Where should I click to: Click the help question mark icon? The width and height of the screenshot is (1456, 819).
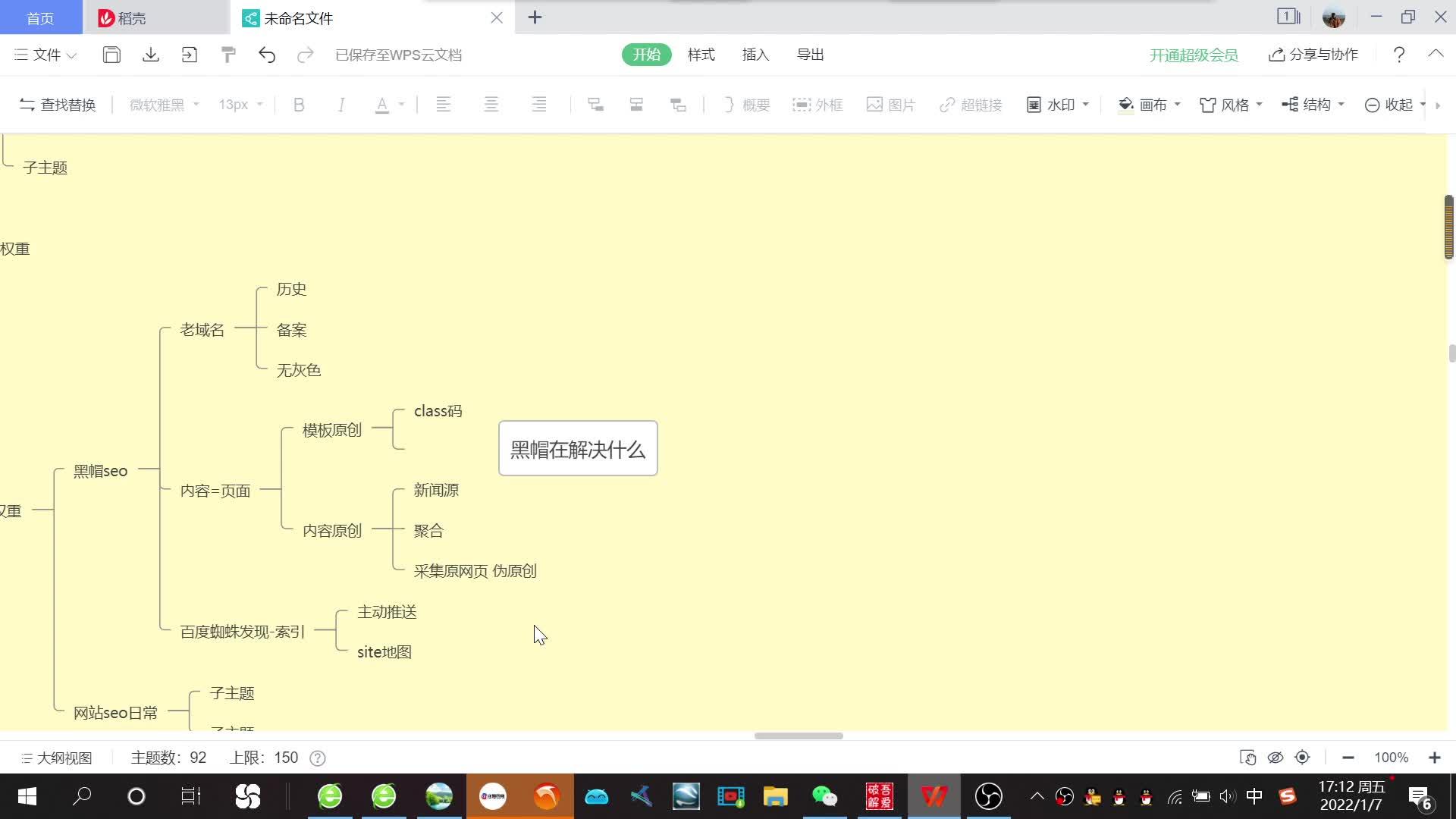point(1399,55)
